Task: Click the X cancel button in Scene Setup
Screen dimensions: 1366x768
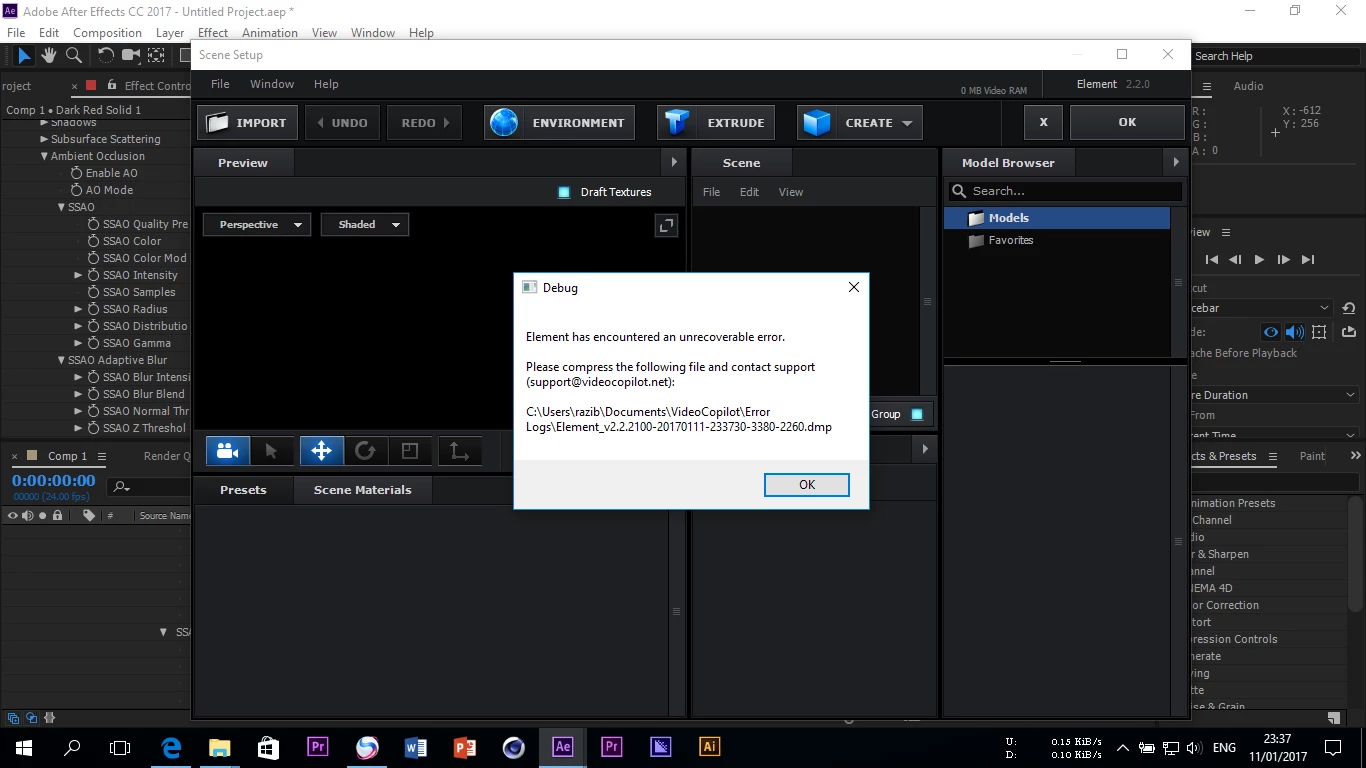Action: 1043,122
